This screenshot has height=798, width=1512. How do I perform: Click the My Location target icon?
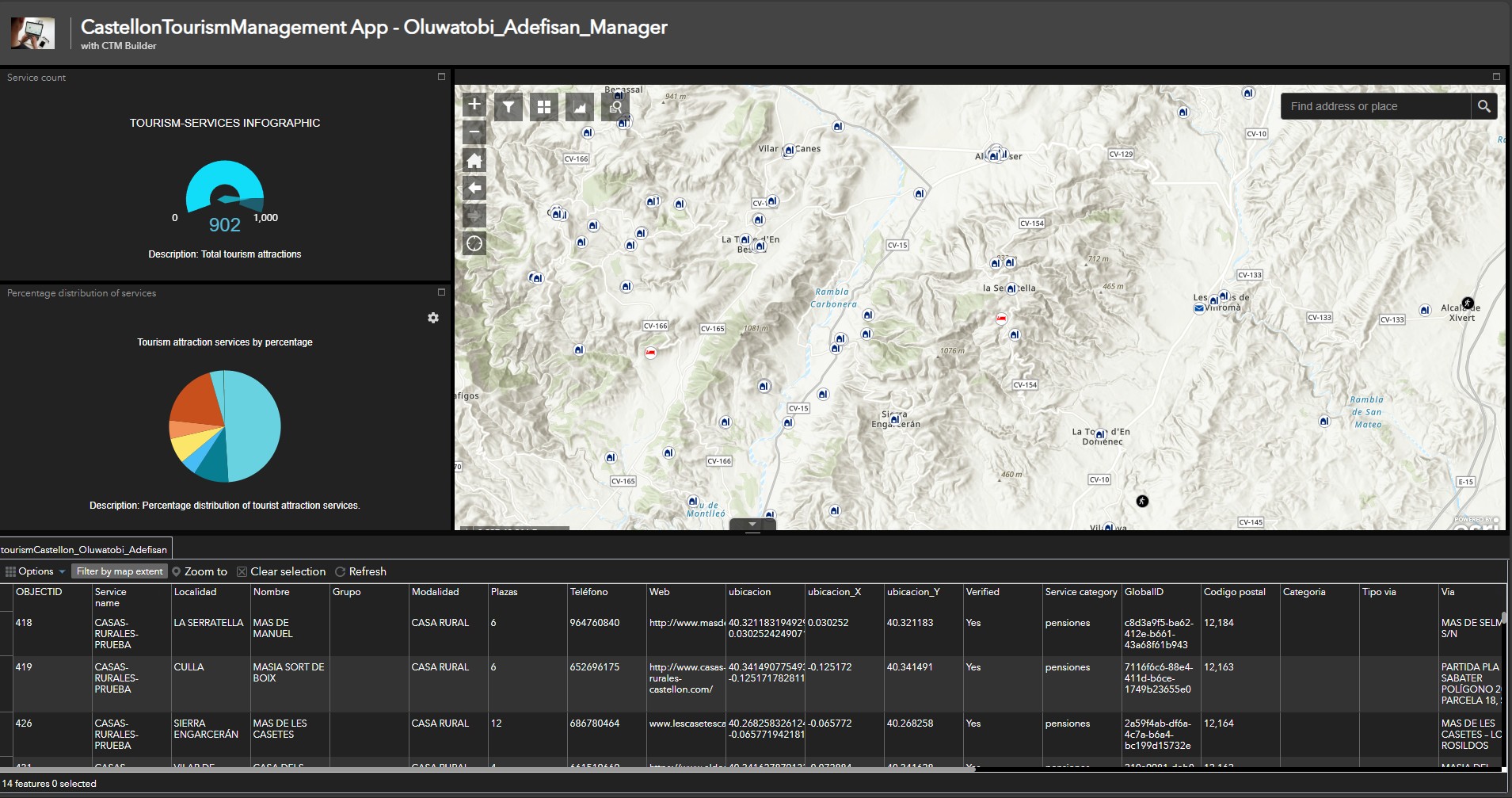[x=474, y=244]
